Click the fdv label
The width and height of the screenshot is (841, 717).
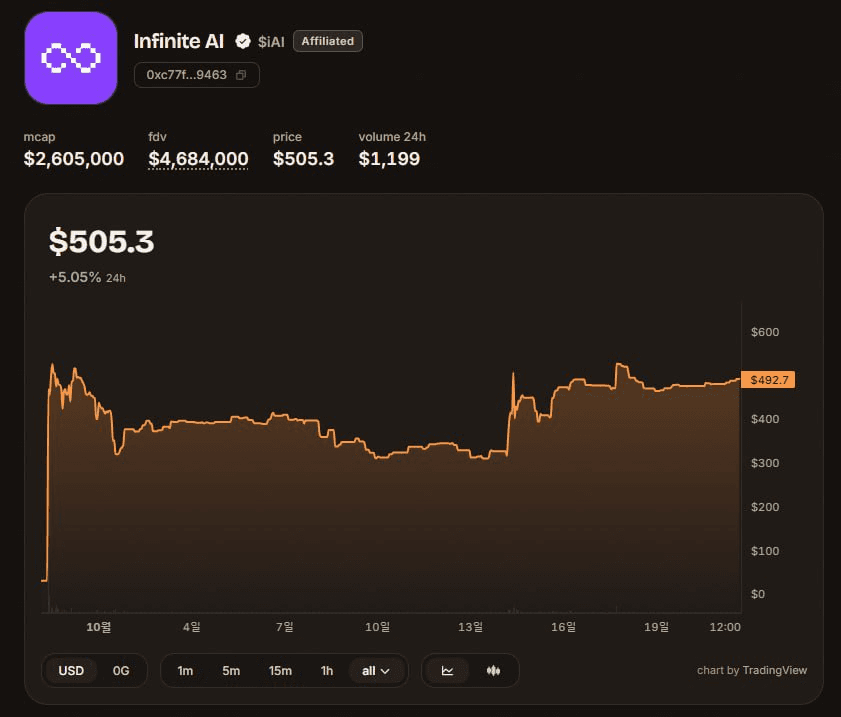coord(157,137)
